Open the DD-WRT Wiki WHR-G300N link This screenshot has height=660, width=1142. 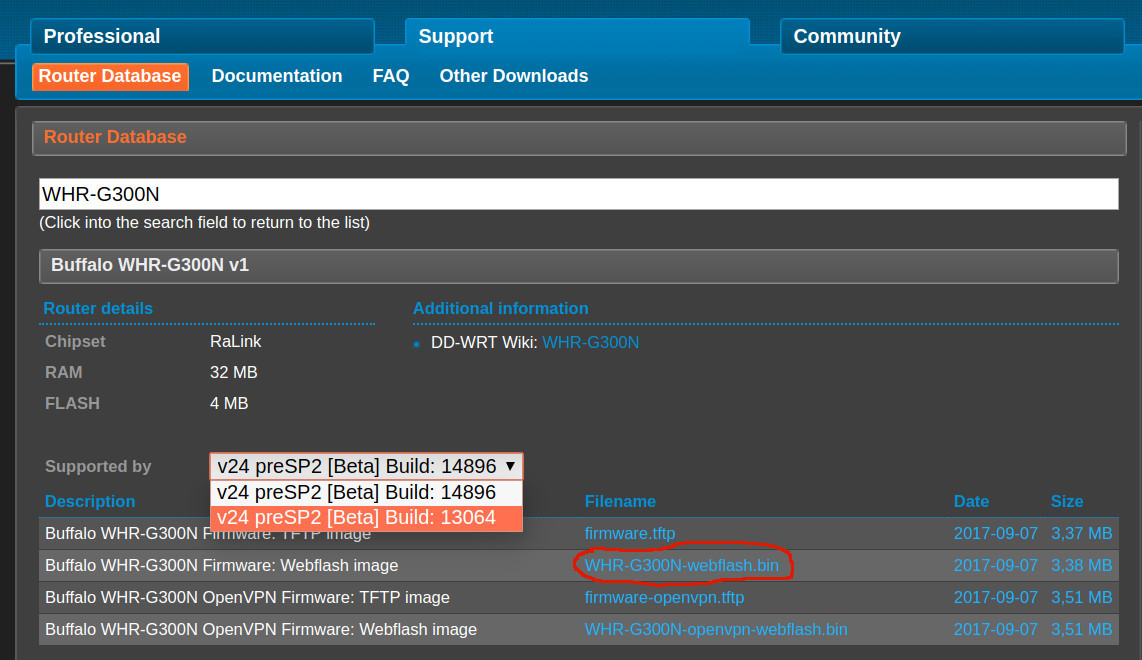click(591, 342)
